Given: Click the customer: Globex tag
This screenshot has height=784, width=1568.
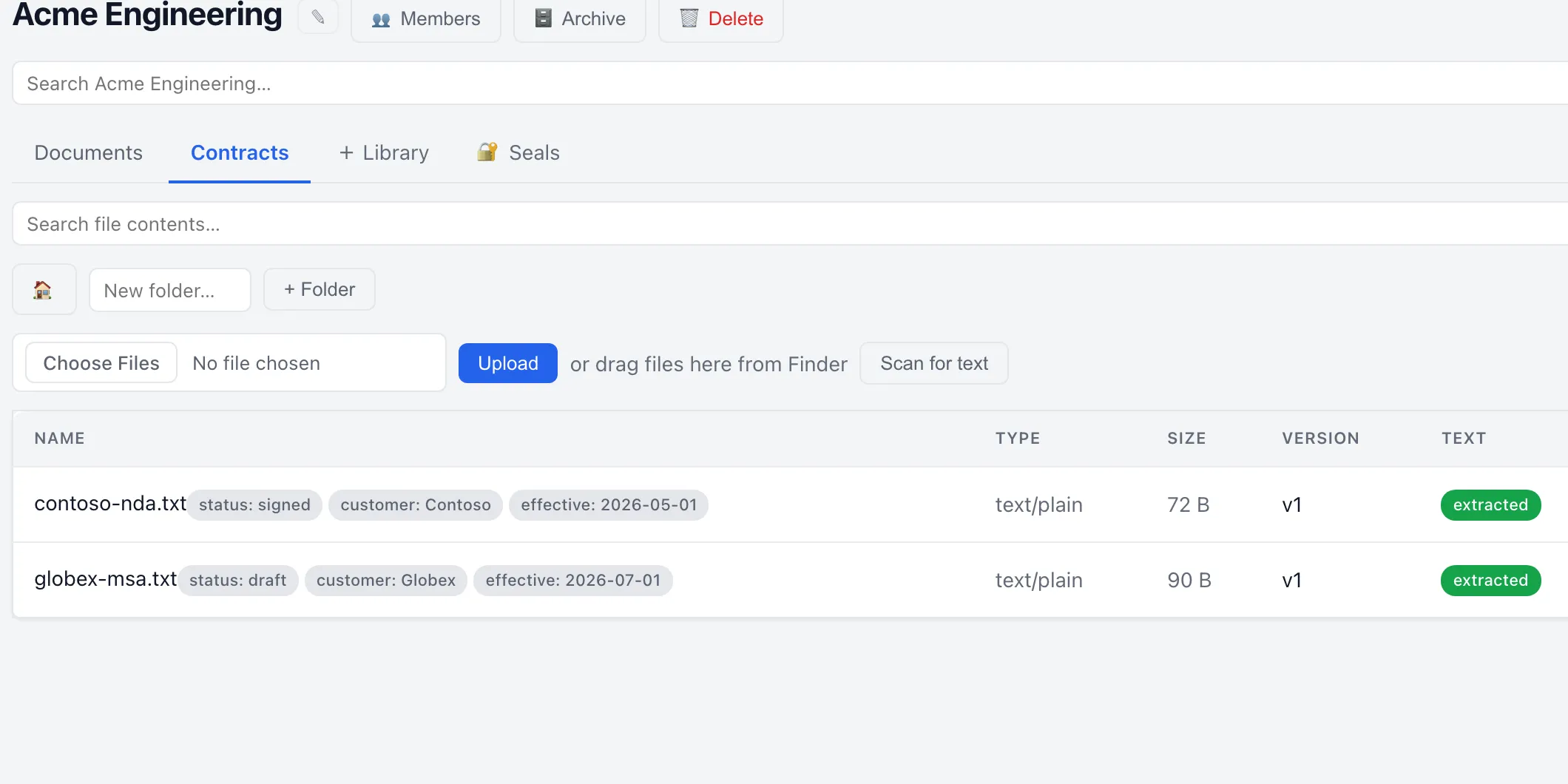Looking at the screenshot, I should [386, 581].
